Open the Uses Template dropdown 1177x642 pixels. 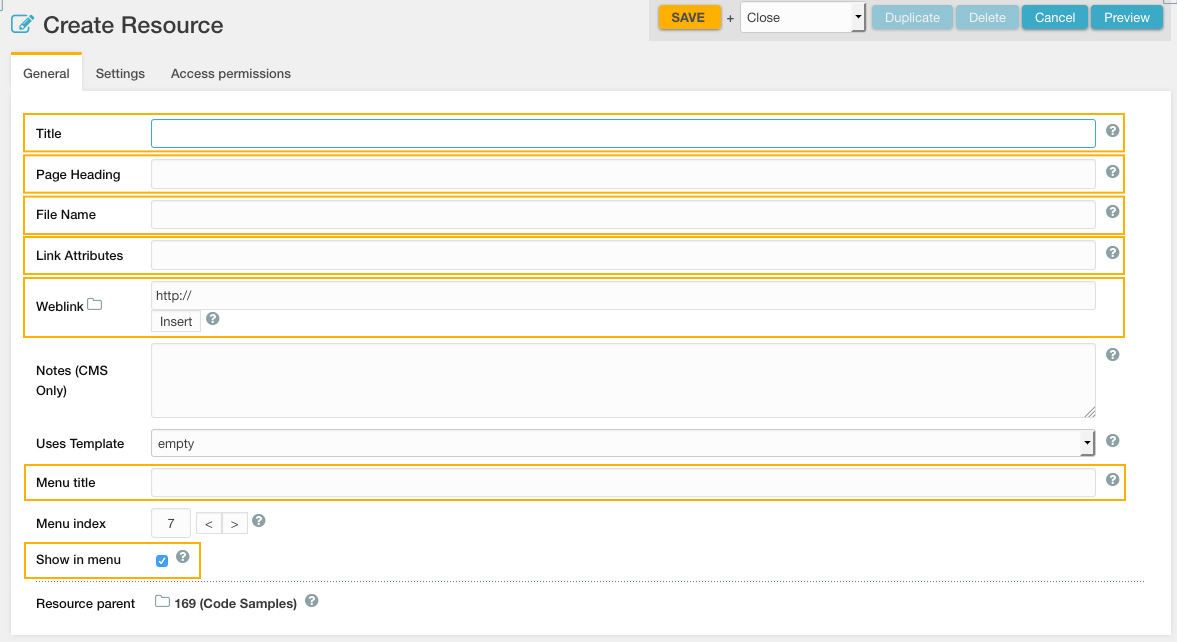622,443
